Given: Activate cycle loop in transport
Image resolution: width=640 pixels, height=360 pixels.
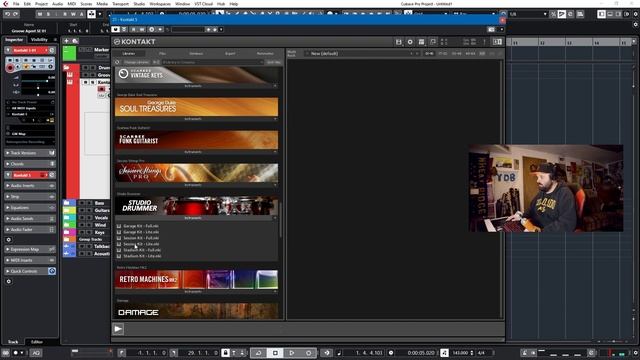Looking at the screenshot, I should (259, 353).
